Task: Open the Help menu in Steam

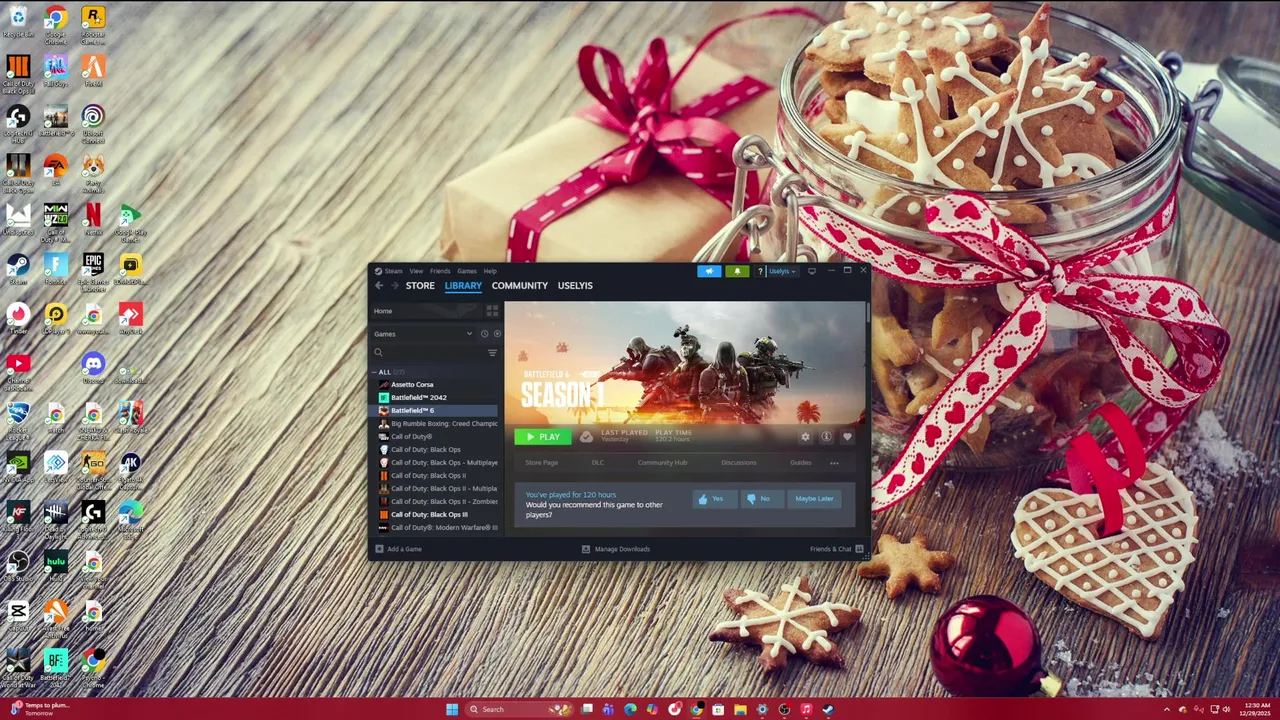Action: tap(490, 271)
